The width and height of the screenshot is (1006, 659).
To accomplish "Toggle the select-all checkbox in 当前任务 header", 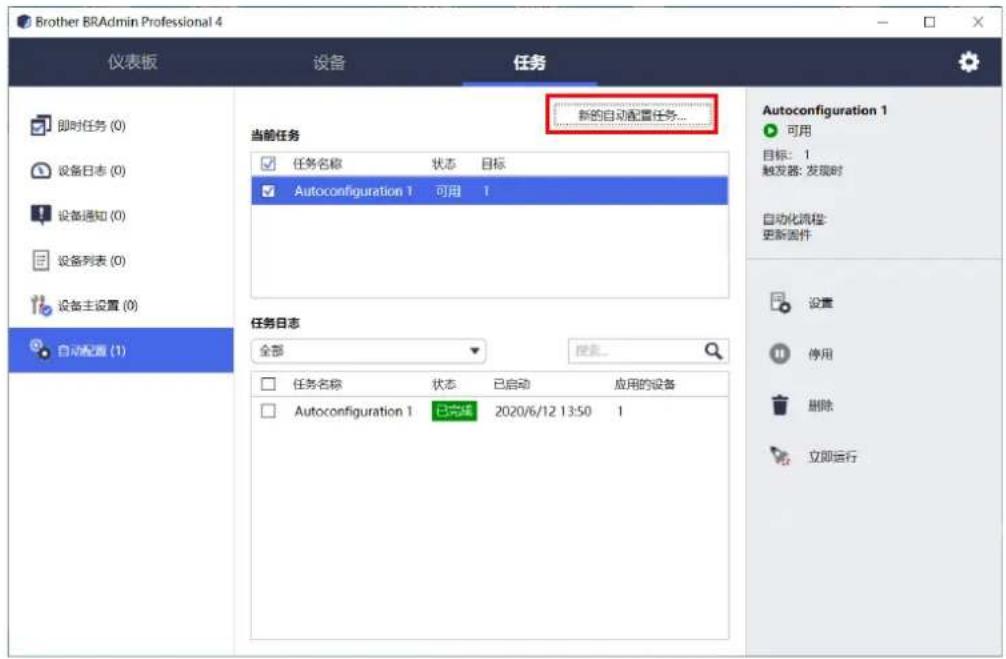I will click(x=268, y=164).
